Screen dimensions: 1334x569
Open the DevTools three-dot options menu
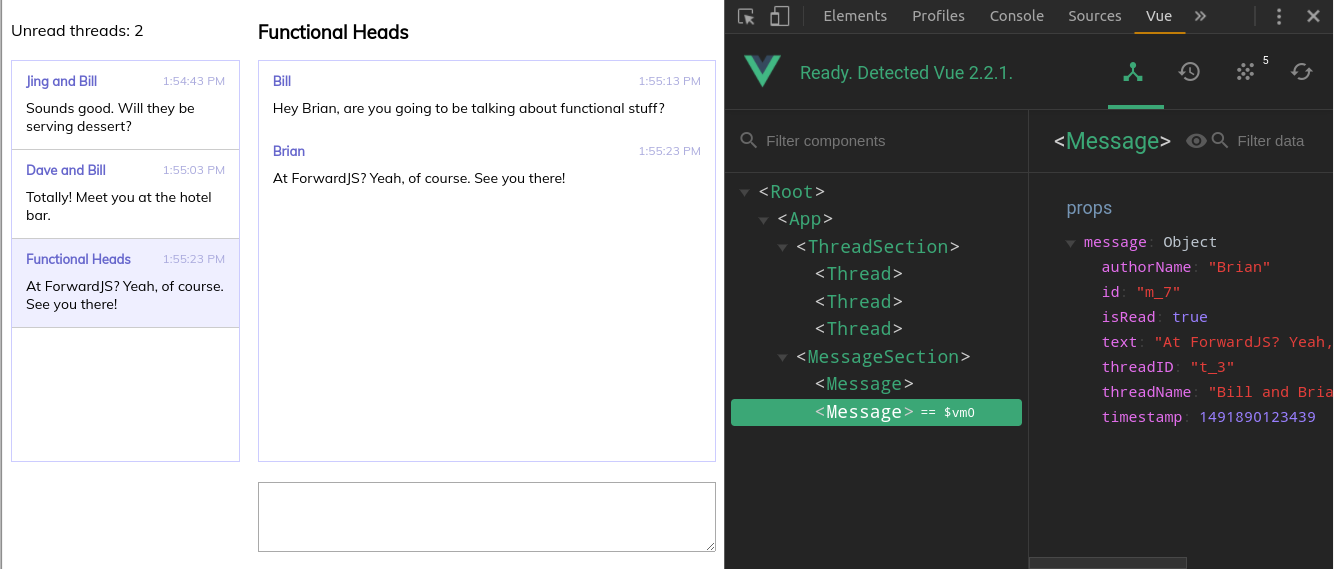[x=1279, y=16]
